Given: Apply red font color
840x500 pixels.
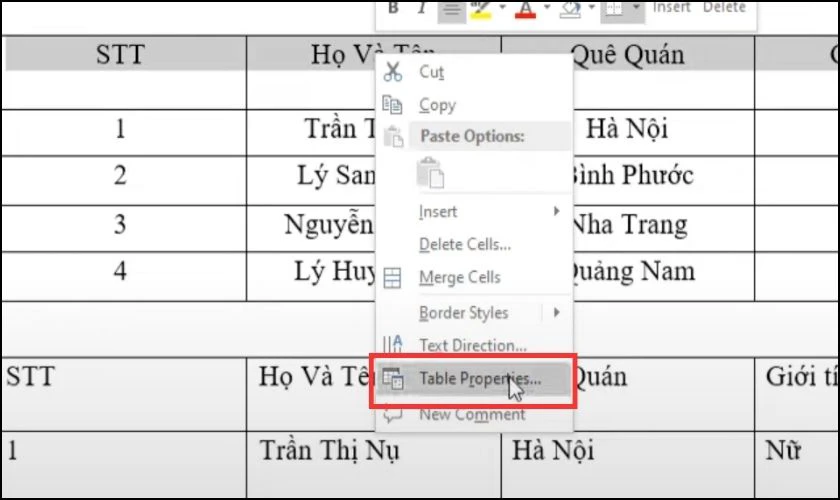Looking at the screenshot, I should pos(525,9).
